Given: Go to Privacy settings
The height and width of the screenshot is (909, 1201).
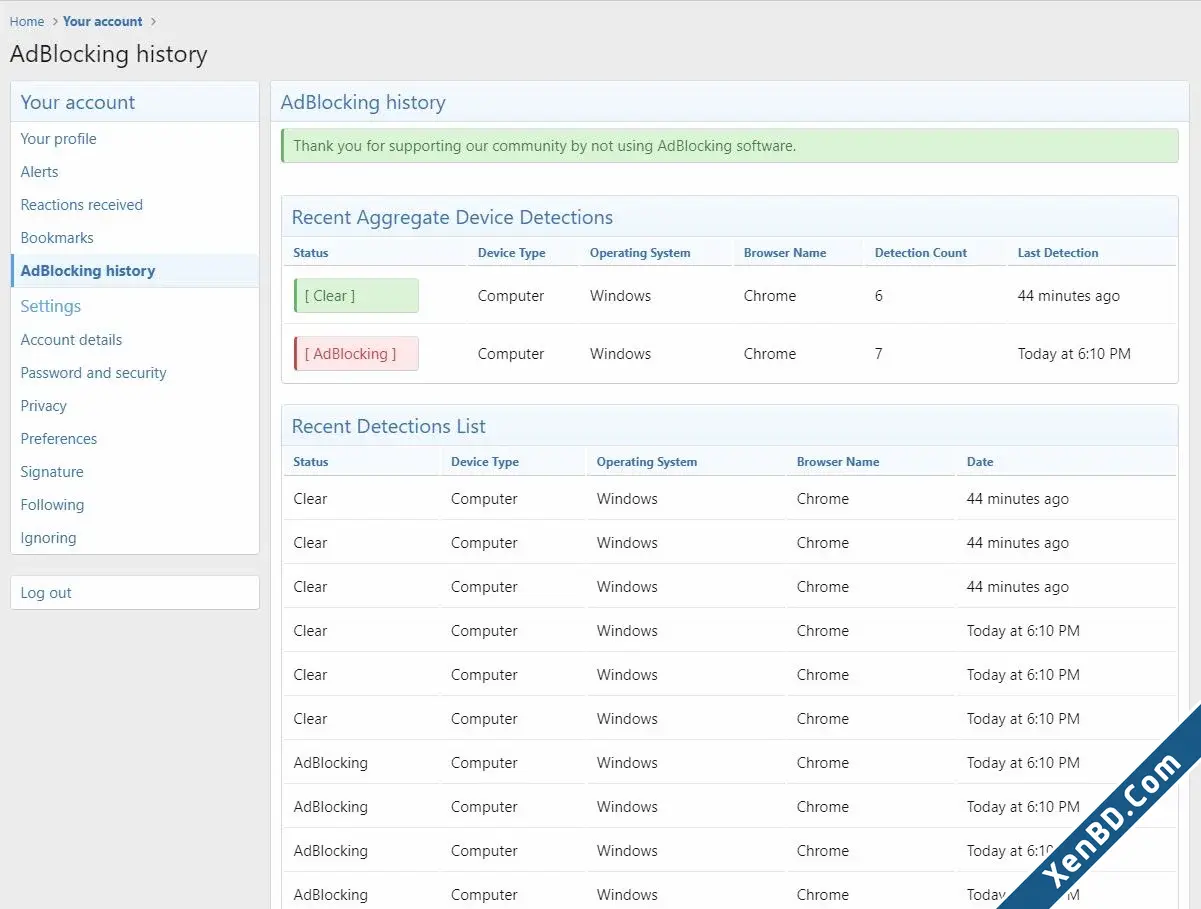Looking at the screenshot, I should (135, 406).
